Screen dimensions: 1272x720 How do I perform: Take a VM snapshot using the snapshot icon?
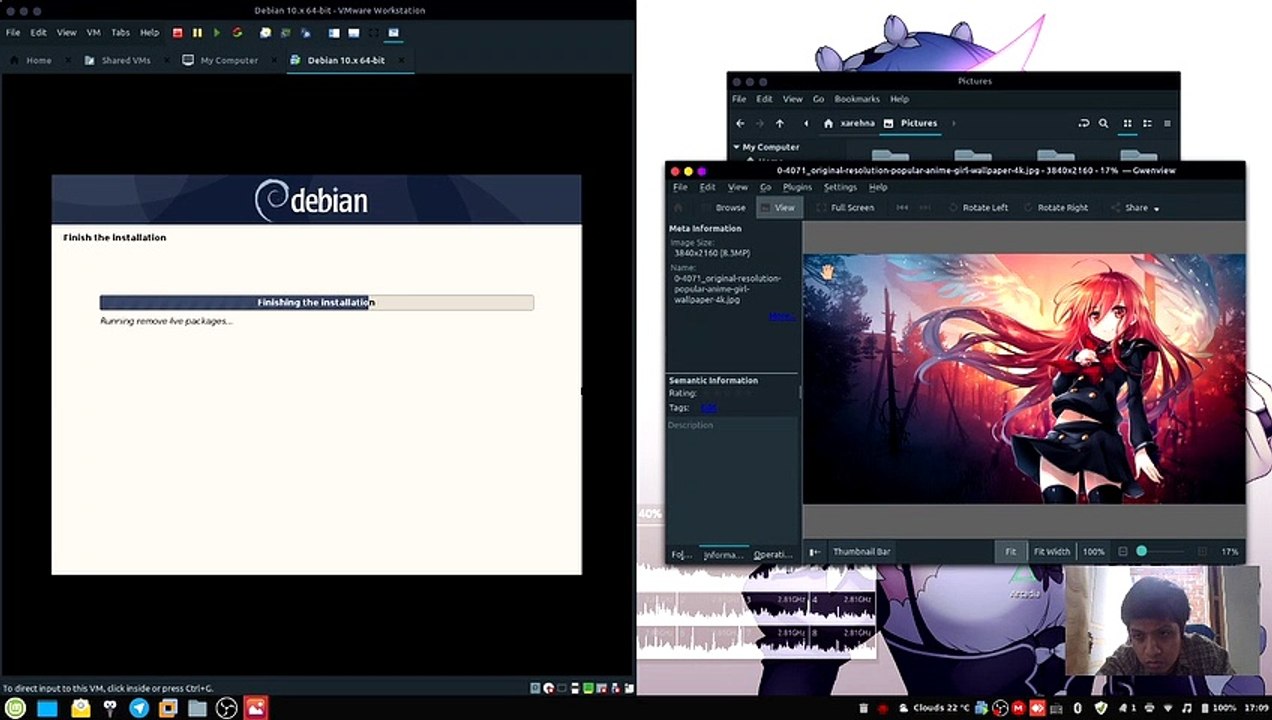tap(265, 32)
